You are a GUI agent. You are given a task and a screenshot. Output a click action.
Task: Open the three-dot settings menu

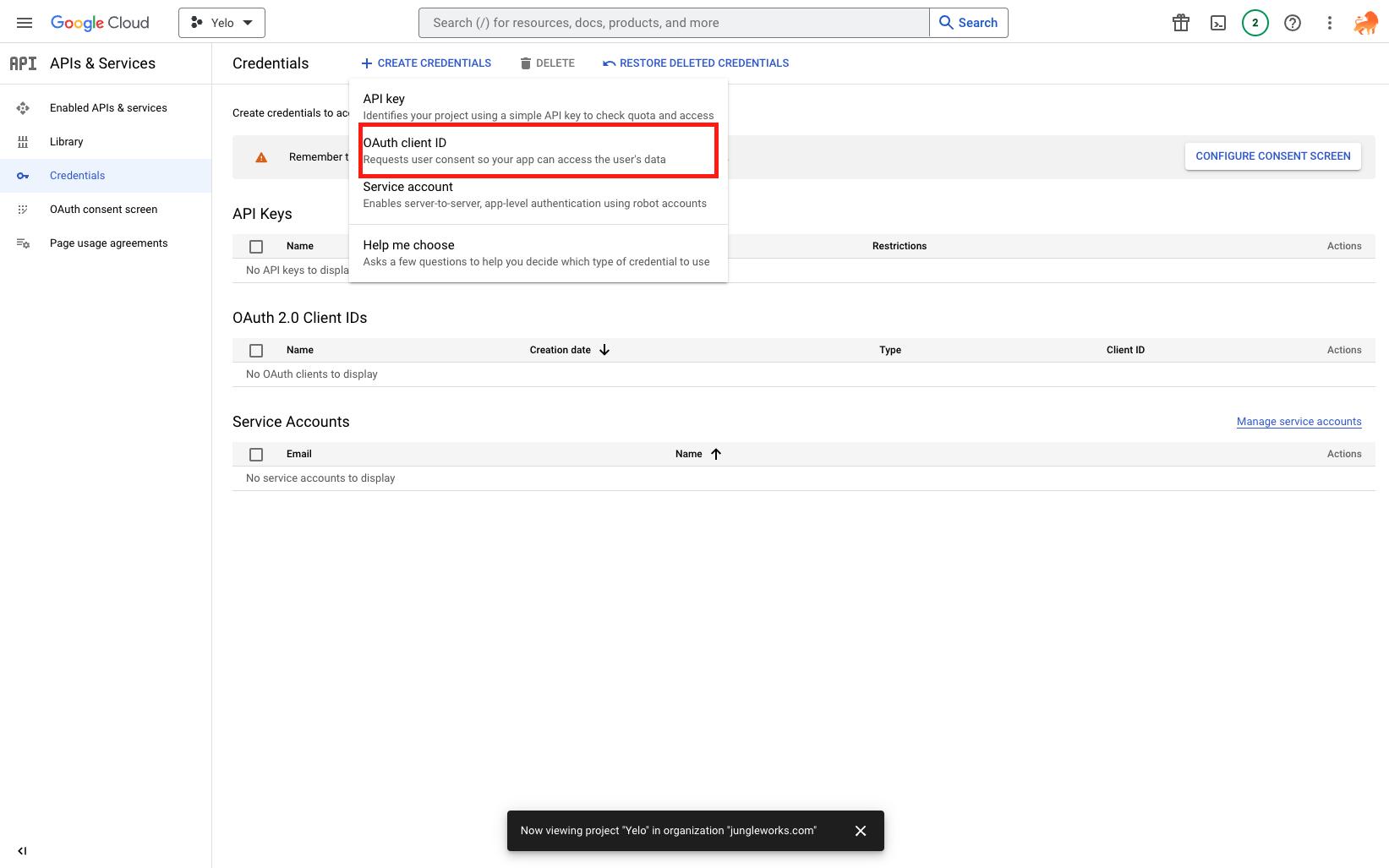(x=1330, y=23)
